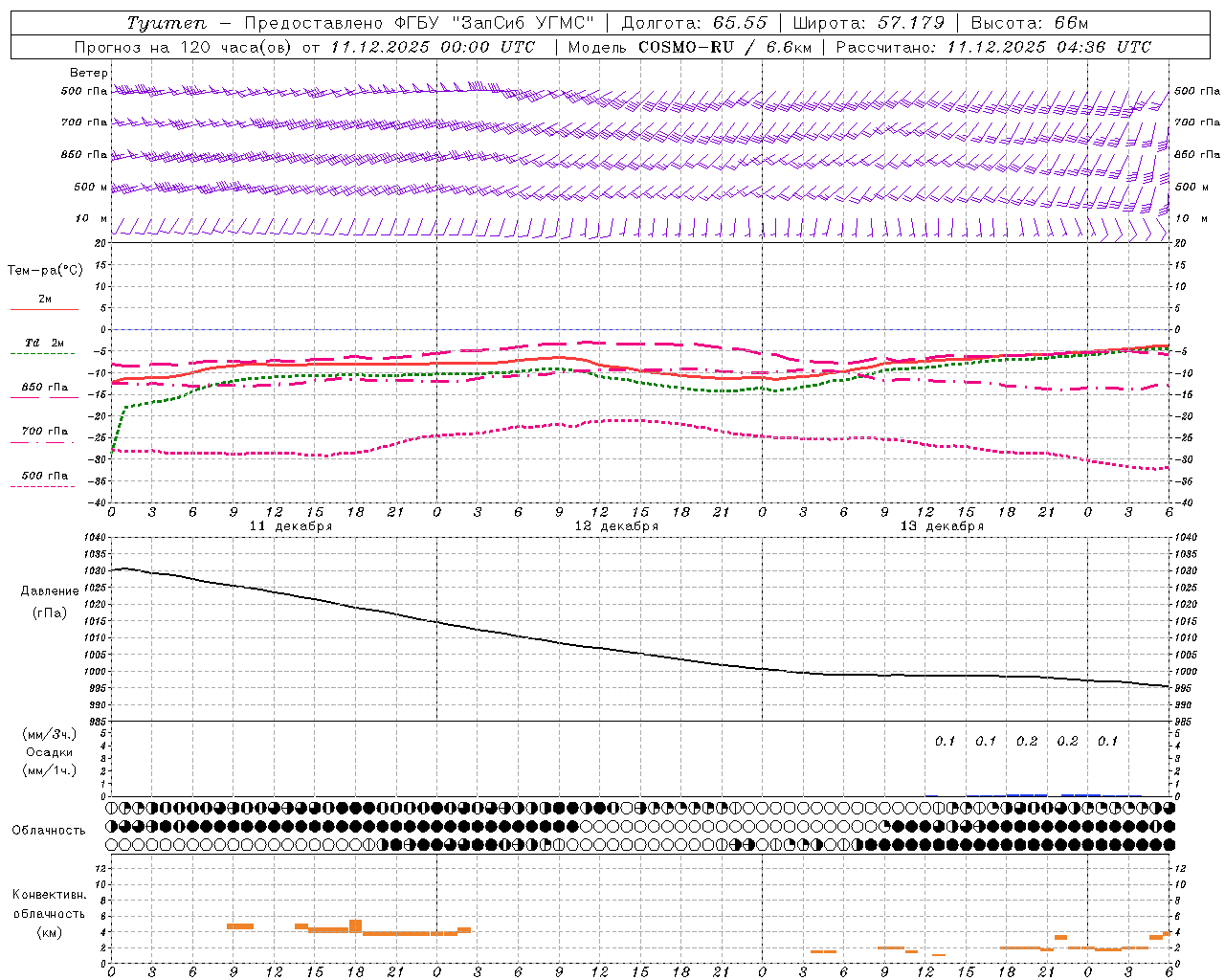Viewport: 1225px width, 980px height.
Task: Click the "Tyumen" station name in header
Action: pos(167,24)
